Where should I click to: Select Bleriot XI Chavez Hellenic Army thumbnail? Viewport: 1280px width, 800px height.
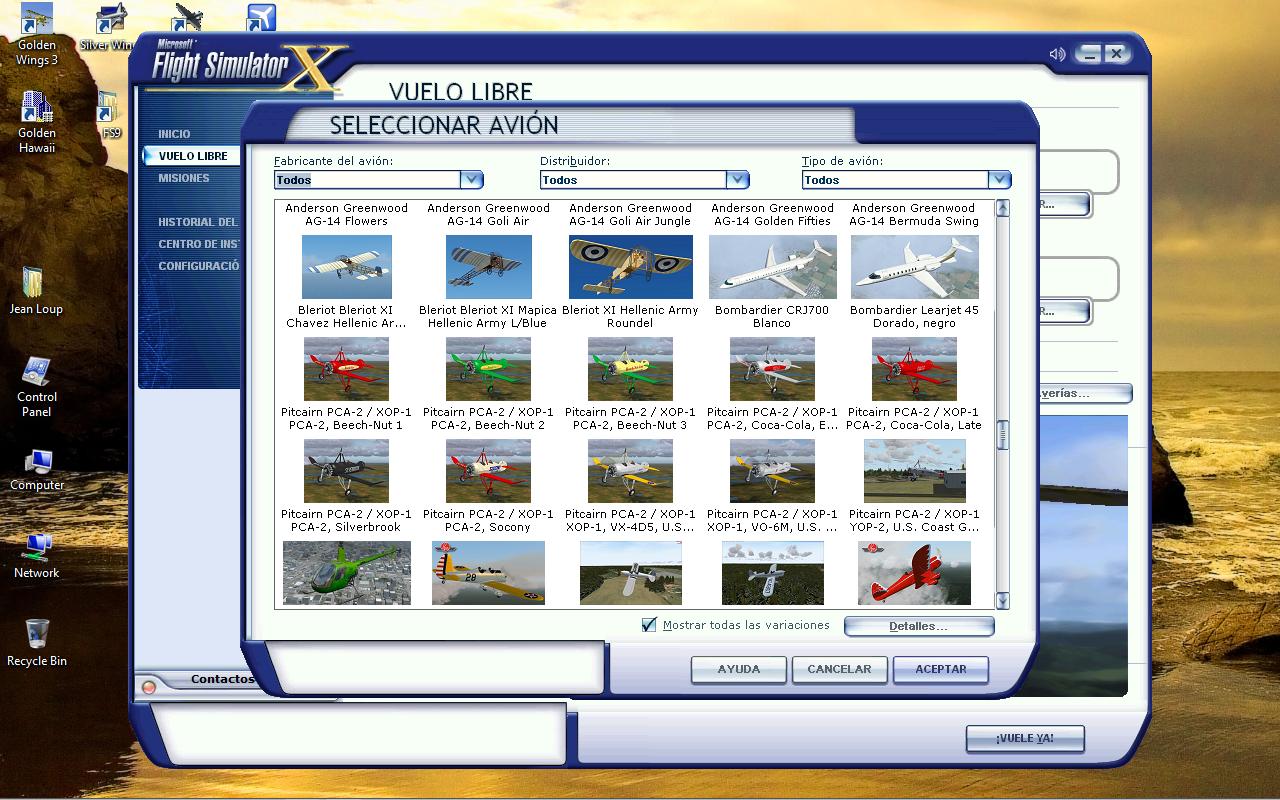click(347, 267)
